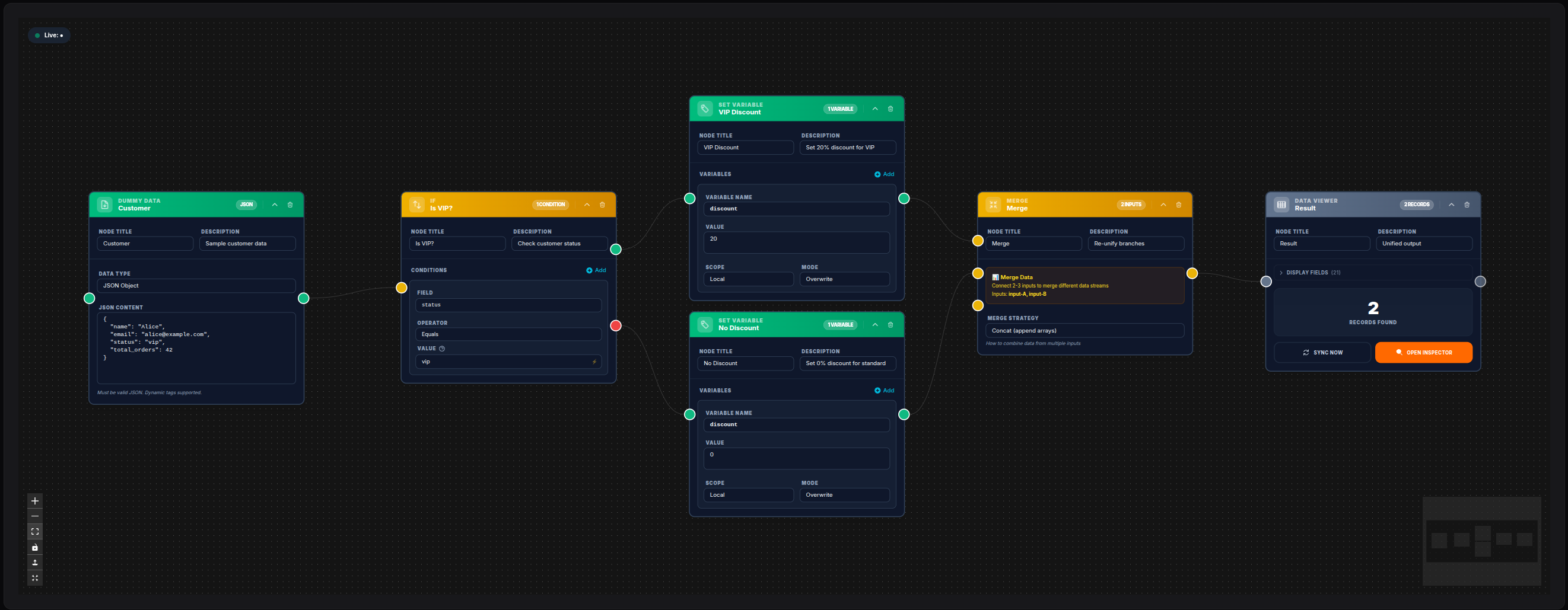Delete the VIP Discount node via trash icon
Viewport: 1568px width, 610px height.
coord(890,108)
